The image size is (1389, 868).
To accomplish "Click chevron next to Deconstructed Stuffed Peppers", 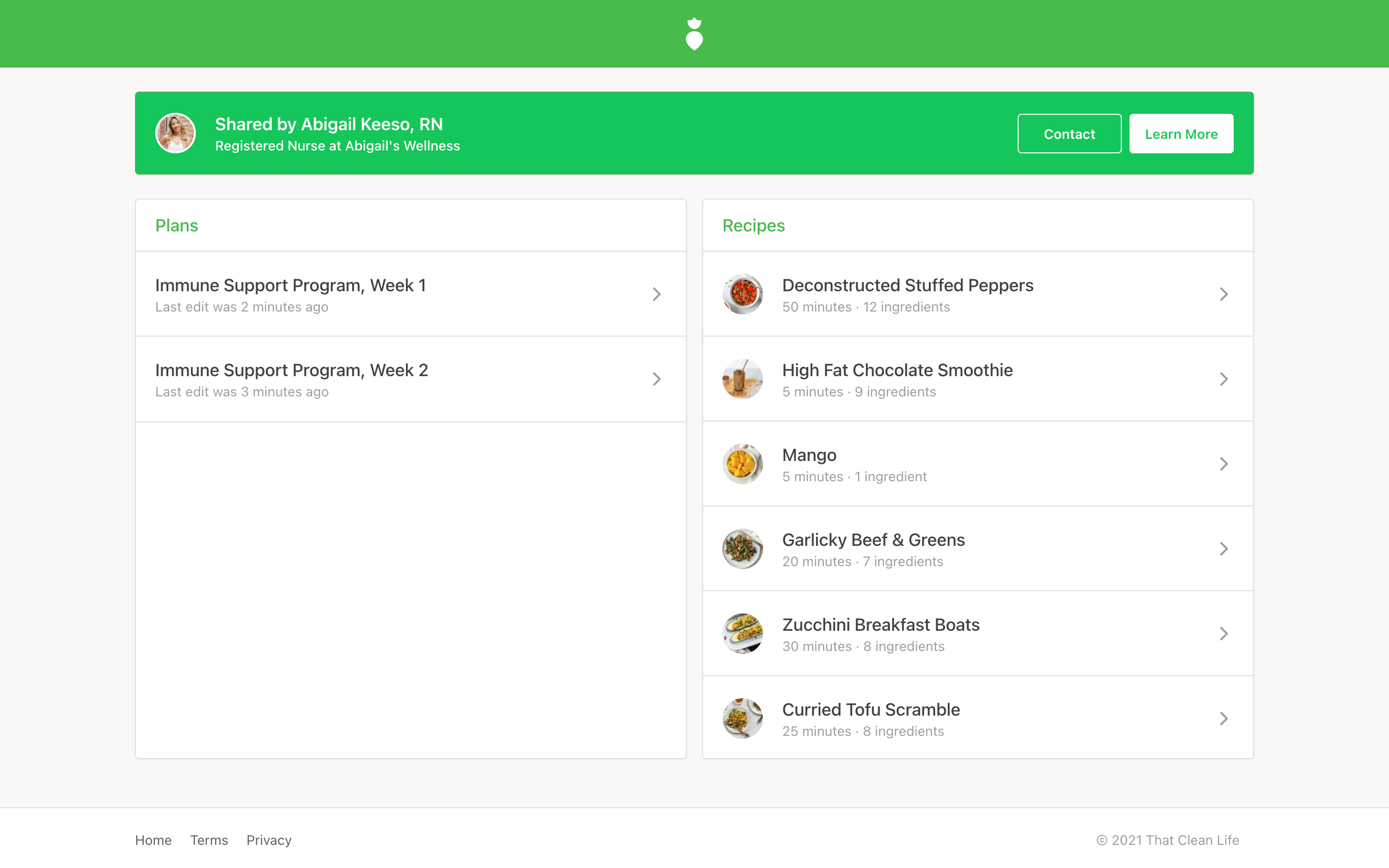I will (x=1224, y=295).
